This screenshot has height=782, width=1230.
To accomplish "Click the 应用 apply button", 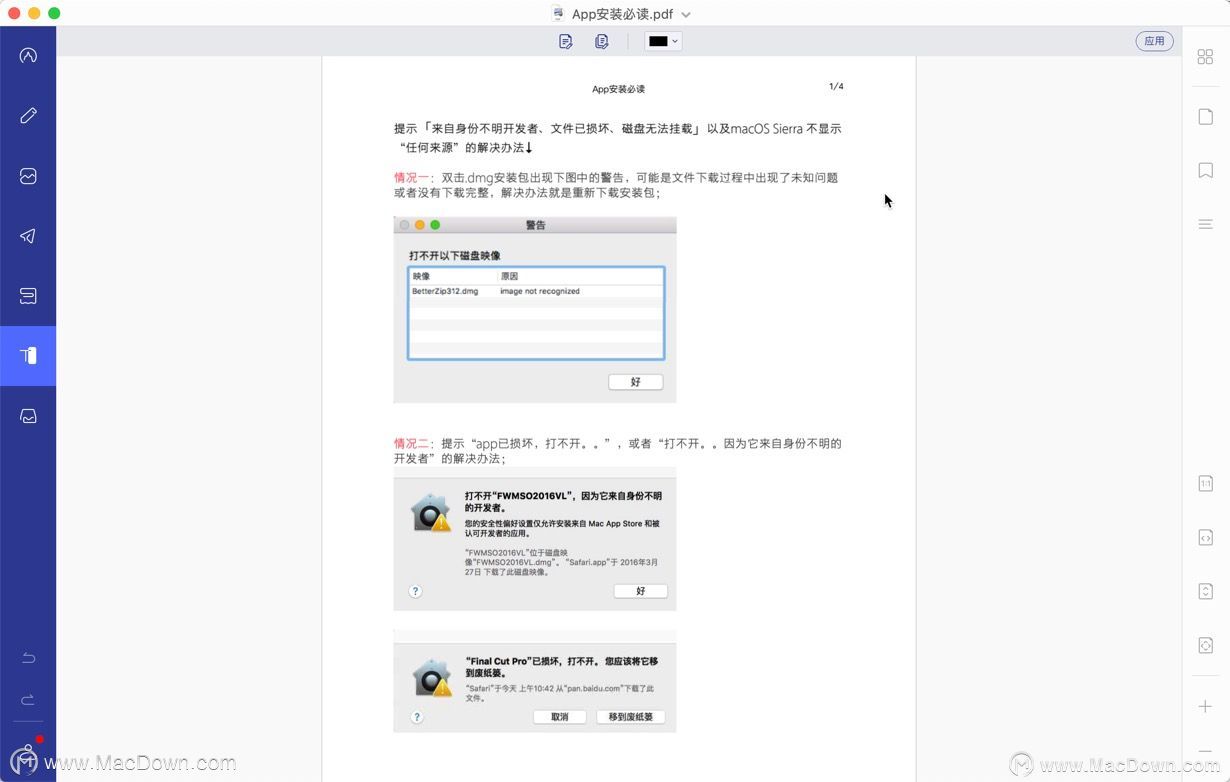I will (x=1154, y=41).
